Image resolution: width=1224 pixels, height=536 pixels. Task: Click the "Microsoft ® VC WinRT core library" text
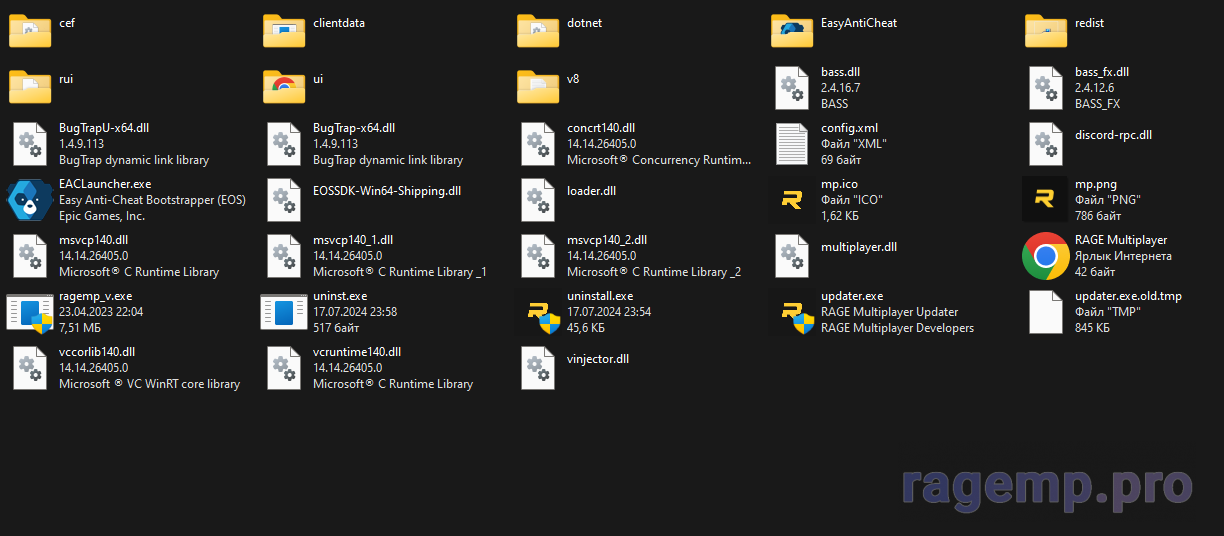click(149, 384)
